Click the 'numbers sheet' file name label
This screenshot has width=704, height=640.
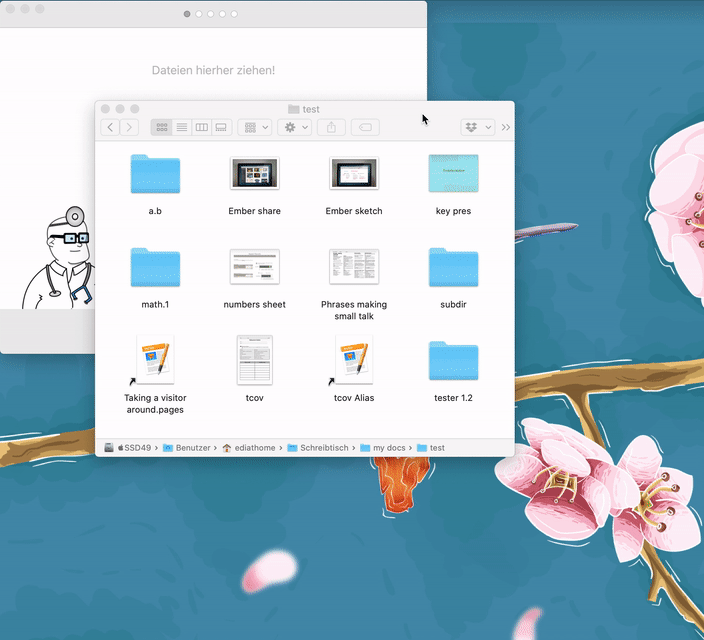tap(255, 305)
